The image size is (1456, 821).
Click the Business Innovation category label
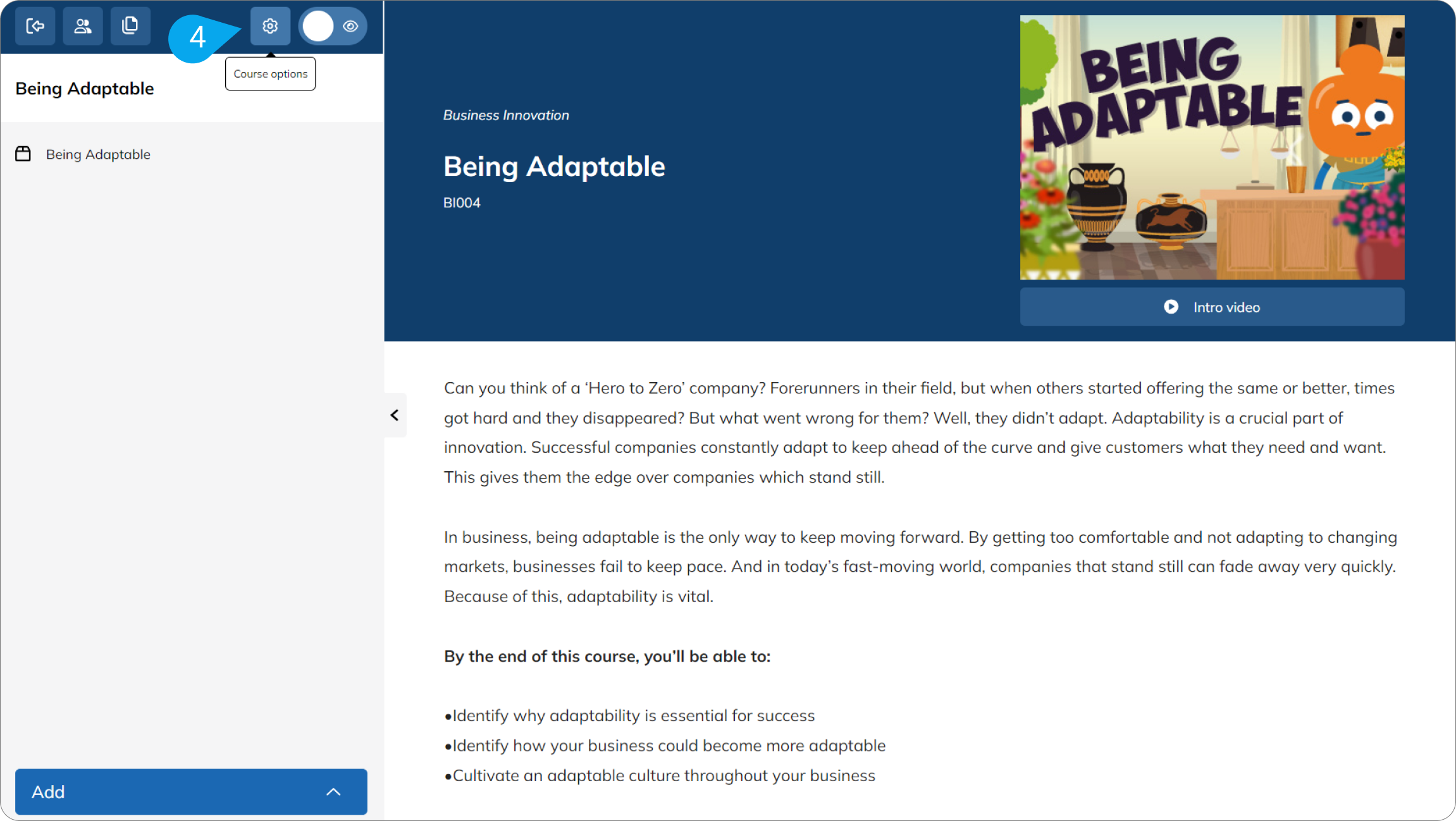pos(506,115)
